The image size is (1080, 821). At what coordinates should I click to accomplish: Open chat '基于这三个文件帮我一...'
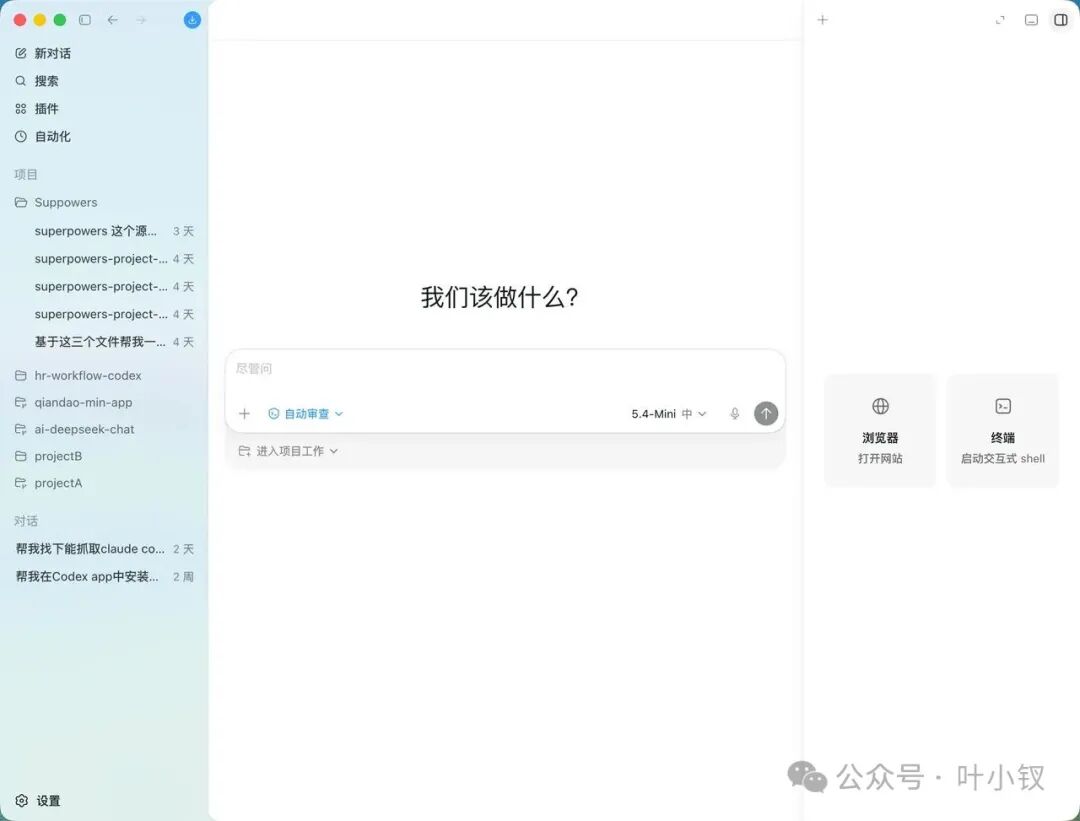point(114,342)
